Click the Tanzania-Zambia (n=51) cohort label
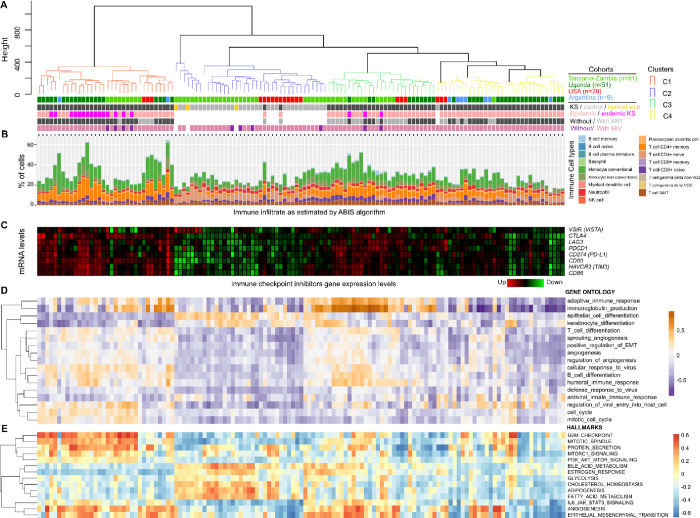 pyautogui.click(x=602, y=78)
